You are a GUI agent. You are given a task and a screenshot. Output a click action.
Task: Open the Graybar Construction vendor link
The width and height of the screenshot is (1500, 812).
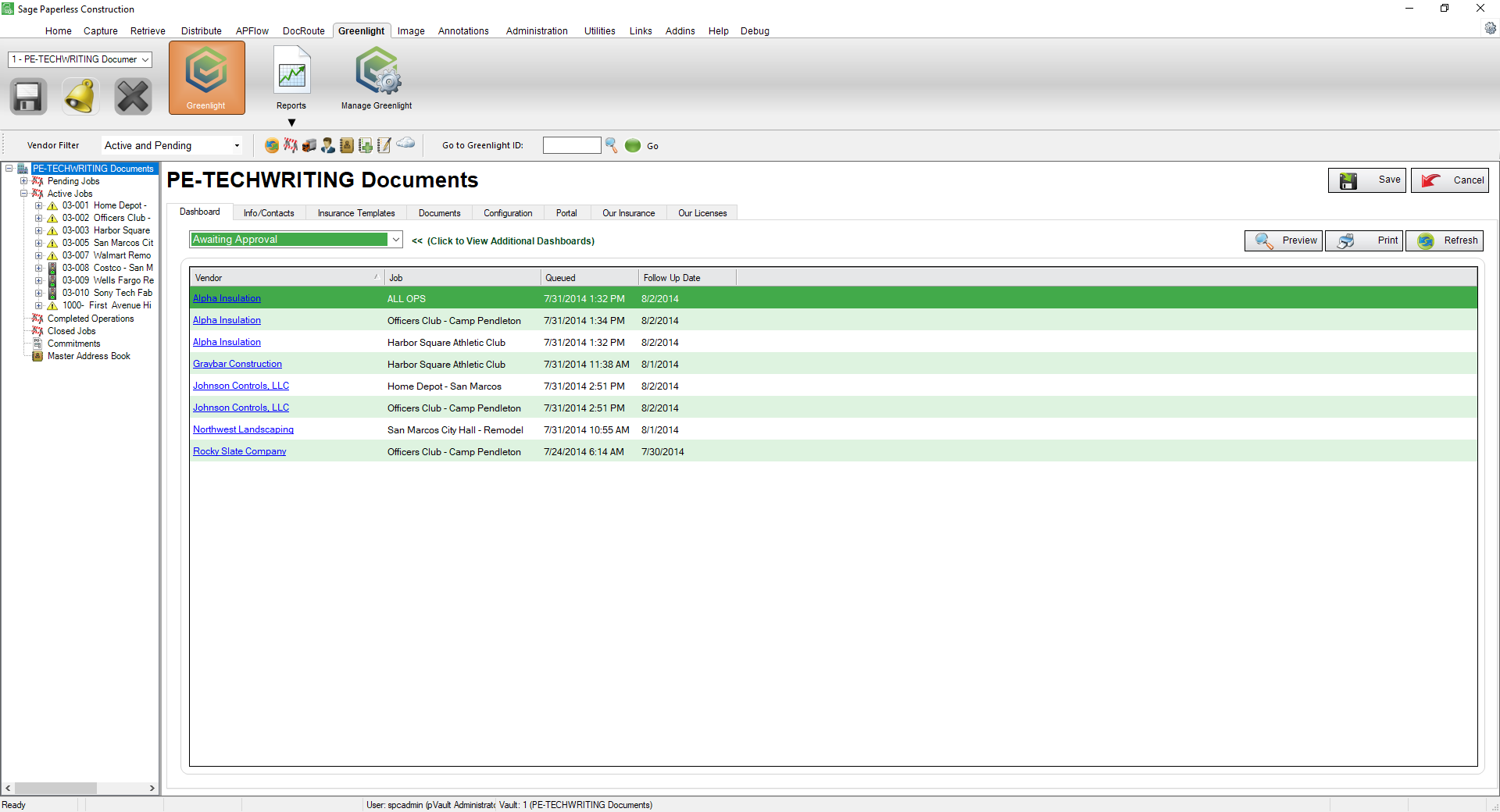coord(237,364)
